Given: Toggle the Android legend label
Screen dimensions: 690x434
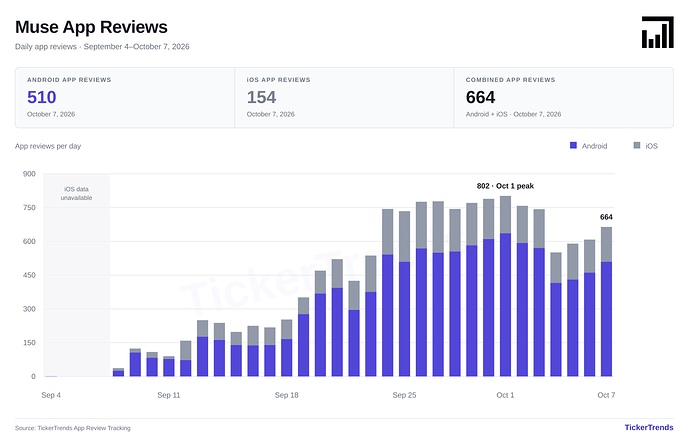Looking at the screenshot, I should [x=594, y=146].
